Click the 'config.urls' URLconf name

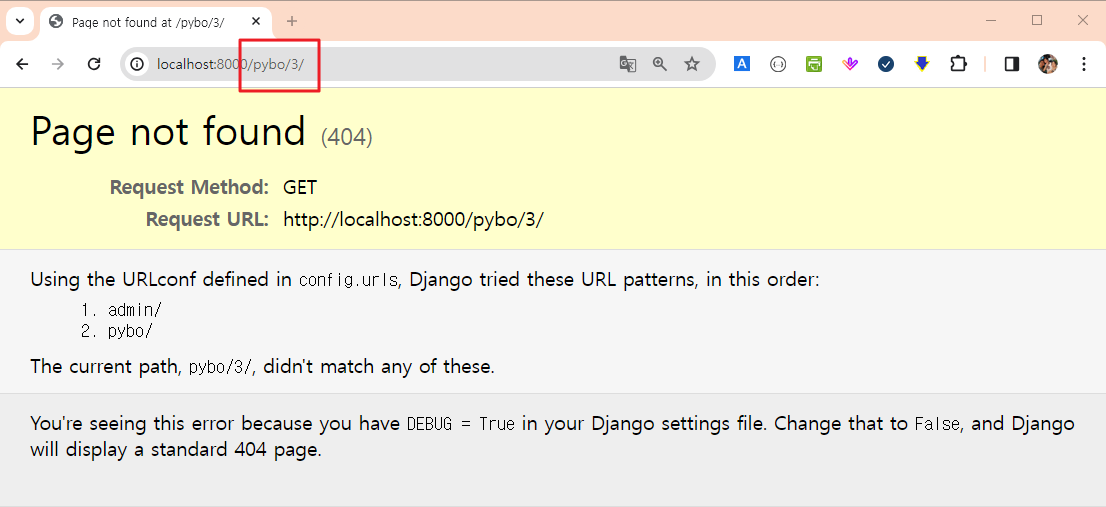(x=349, y=281)
